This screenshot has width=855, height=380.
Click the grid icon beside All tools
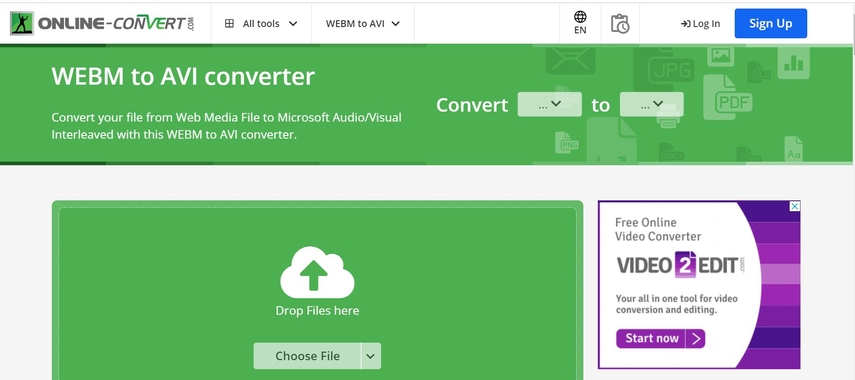tap(230, 23)
